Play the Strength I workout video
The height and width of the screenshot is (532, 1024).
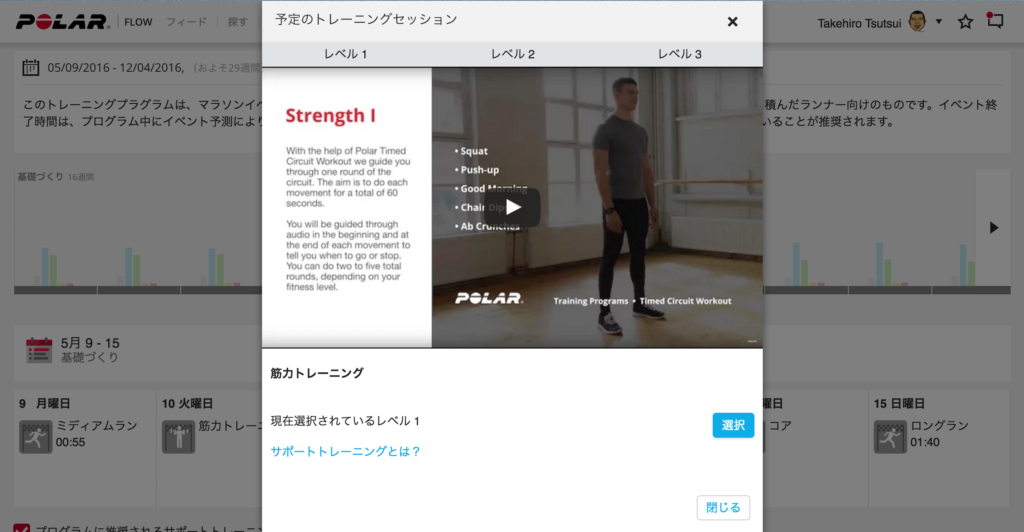[513, 208]
